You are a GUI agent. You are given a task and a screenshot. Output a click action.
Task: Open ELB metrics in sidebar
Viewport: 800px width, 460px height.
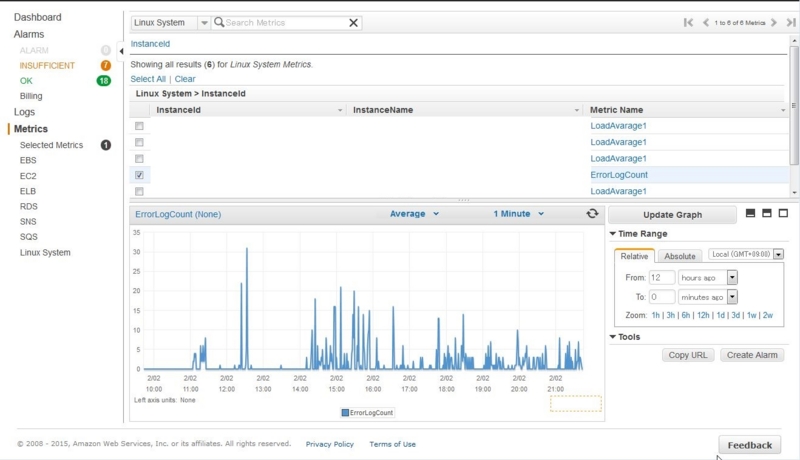click(x=28, y=191)
